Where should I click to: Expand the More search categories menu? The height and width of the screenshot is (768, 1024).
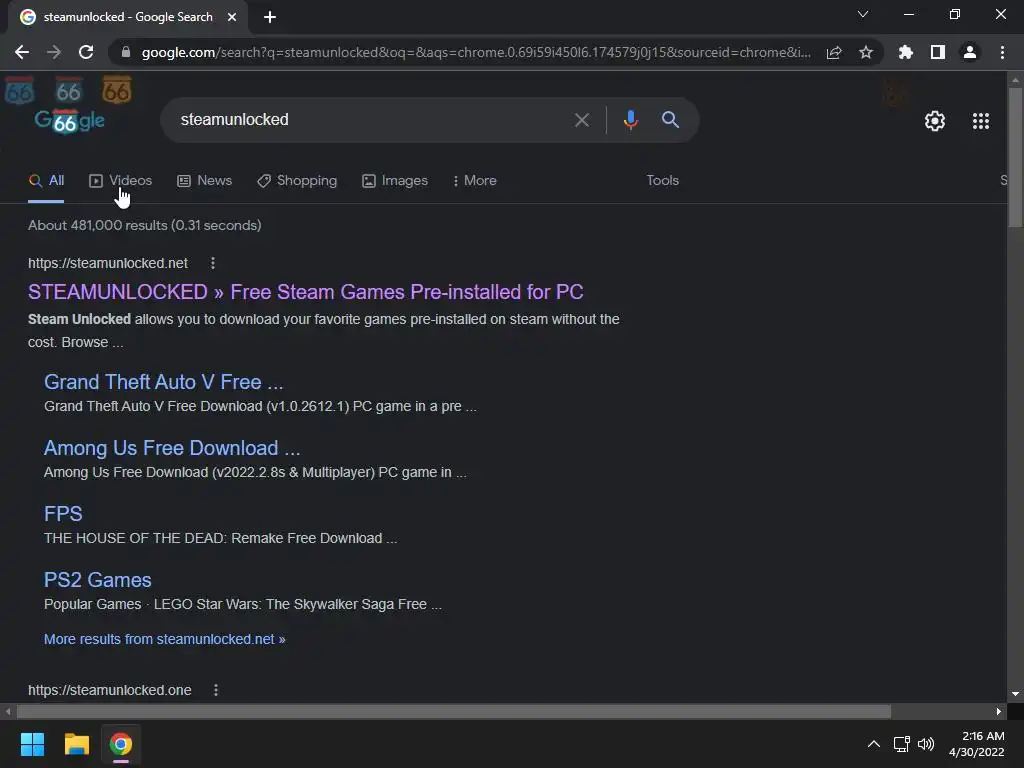(x=475, y=181)
